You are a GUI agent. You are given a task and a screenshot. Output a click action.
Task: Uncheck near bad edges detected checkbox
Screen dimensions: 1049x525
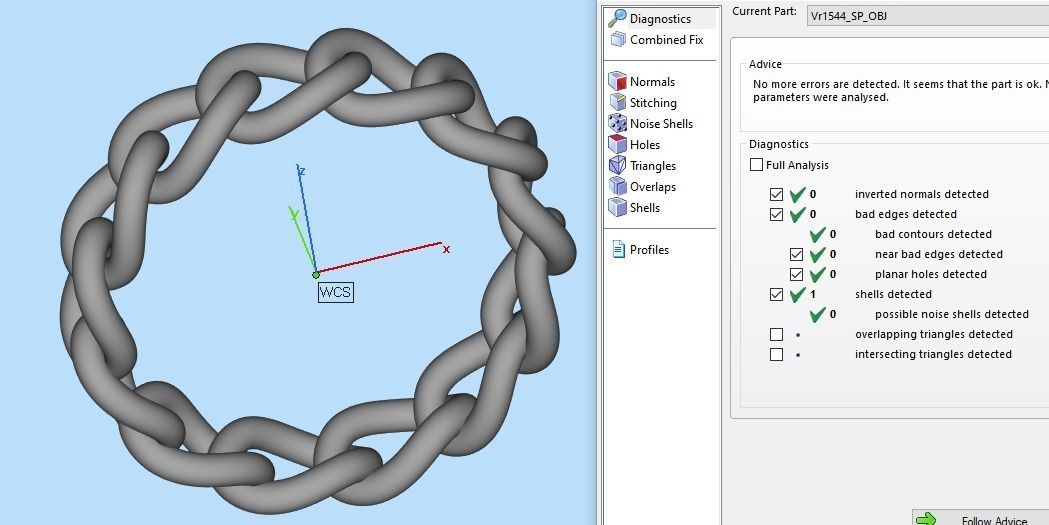coord(796,255)
